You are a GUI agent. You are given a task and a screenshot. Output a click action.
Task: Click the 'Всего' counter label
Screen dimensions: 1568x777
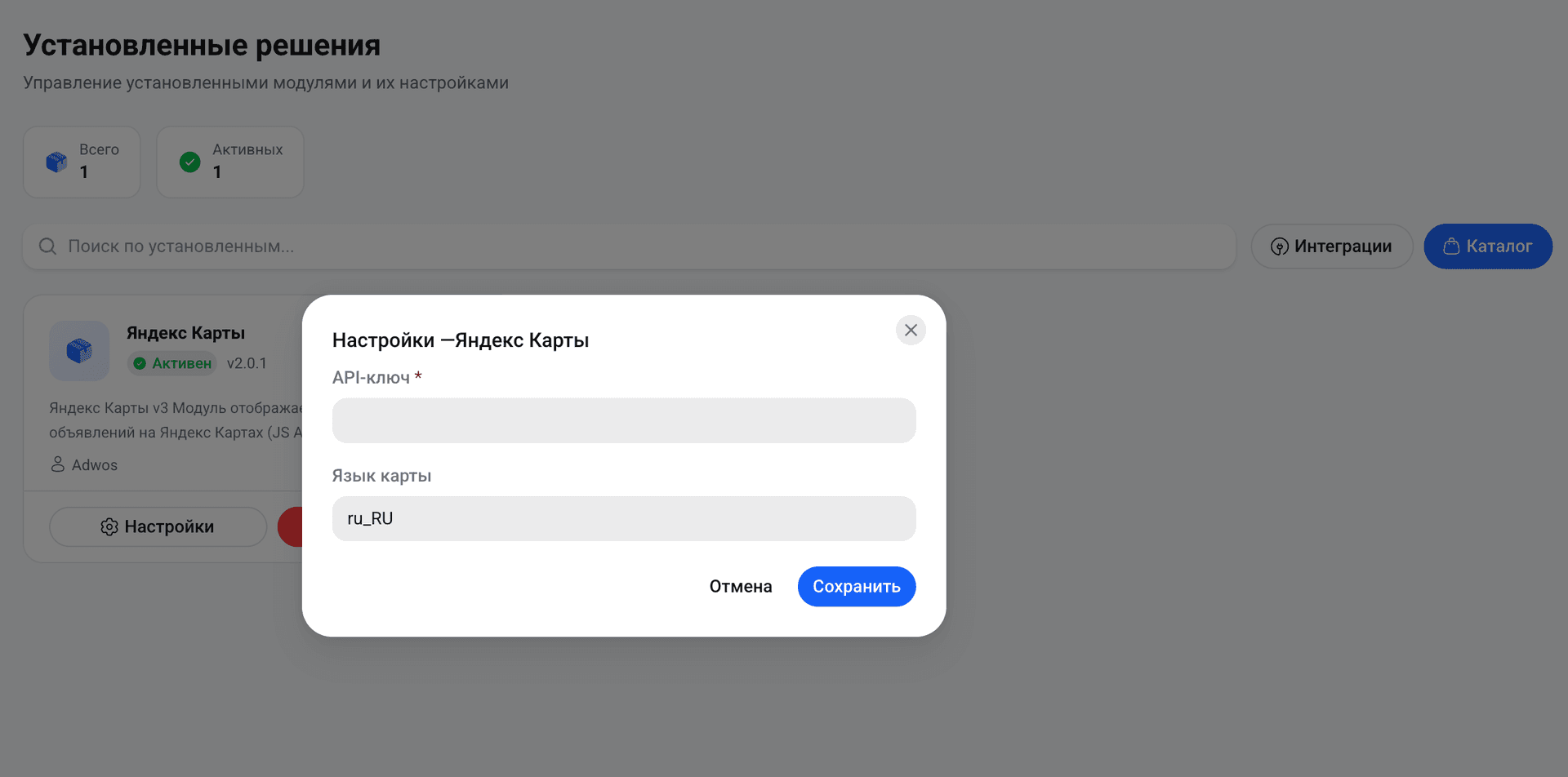tap(99, 150)
